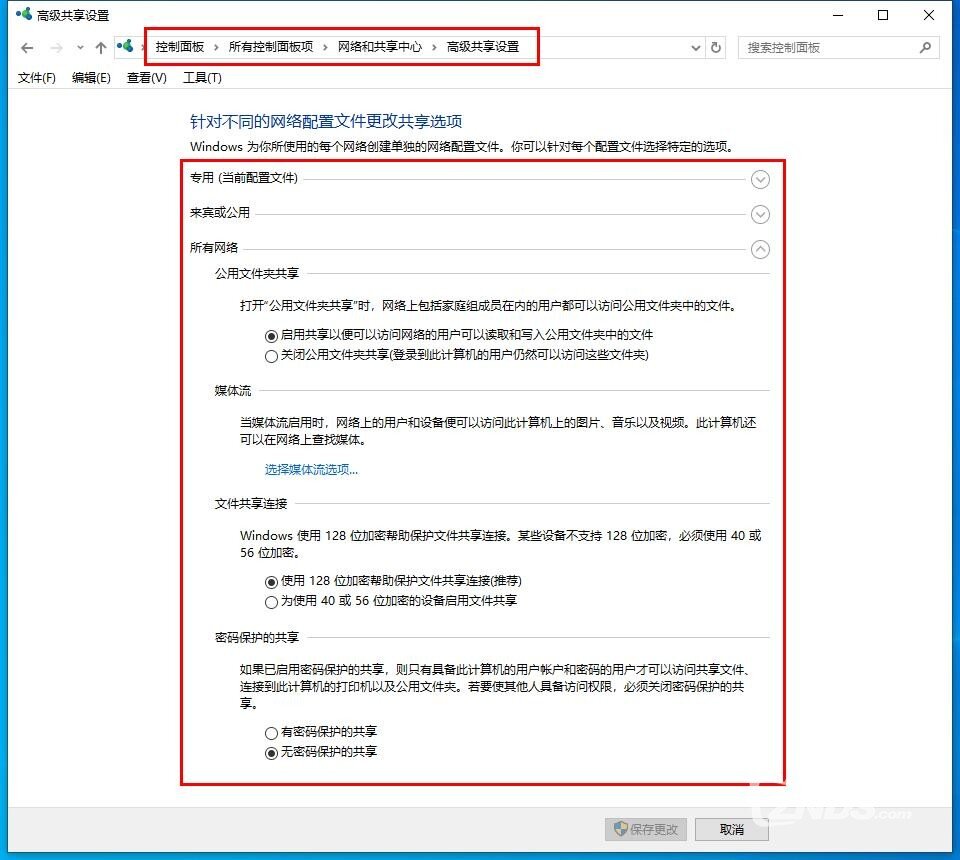Click the 取消 button
The height and width of the screenshot is (860, 960).
732,829
